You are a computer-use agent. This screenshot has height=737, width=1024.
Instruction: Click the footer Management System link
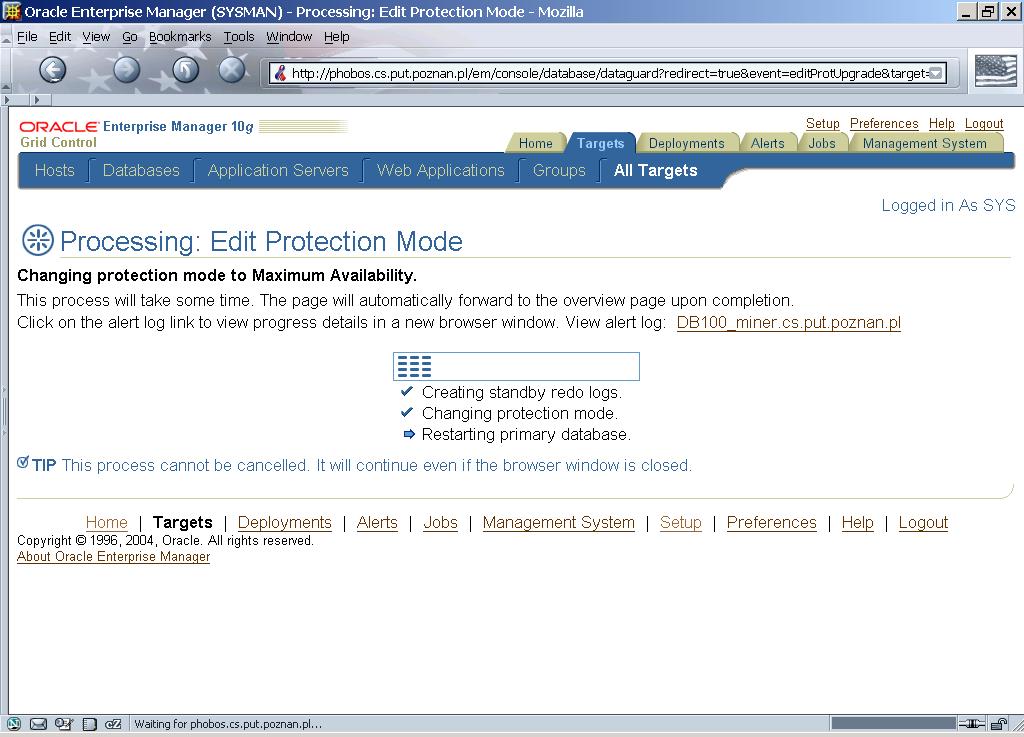pos(558,522)
